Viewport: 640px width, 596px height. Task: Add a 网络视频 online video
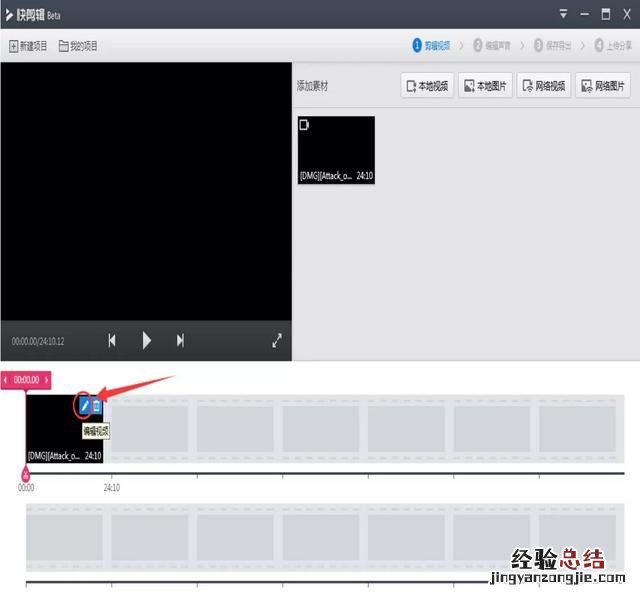click(543, 86)
